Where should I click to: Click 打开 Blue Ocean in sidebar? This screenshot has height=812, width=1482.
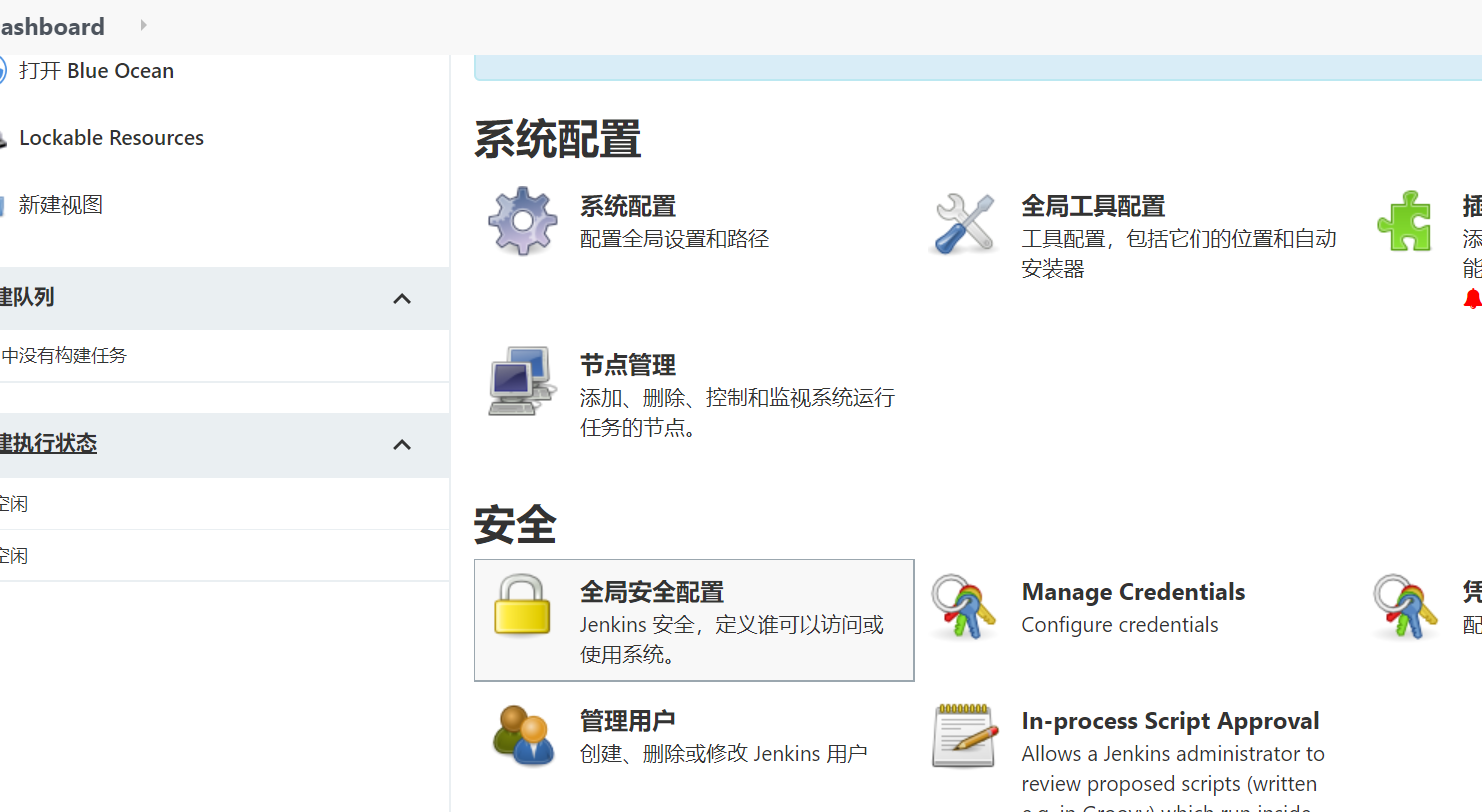click(x=96, y=71)
